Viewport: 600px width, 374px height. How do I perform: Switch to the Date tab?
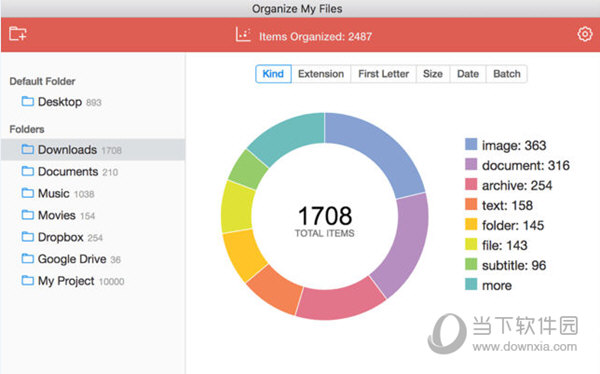pyautogui.click(x=468, y=74)
